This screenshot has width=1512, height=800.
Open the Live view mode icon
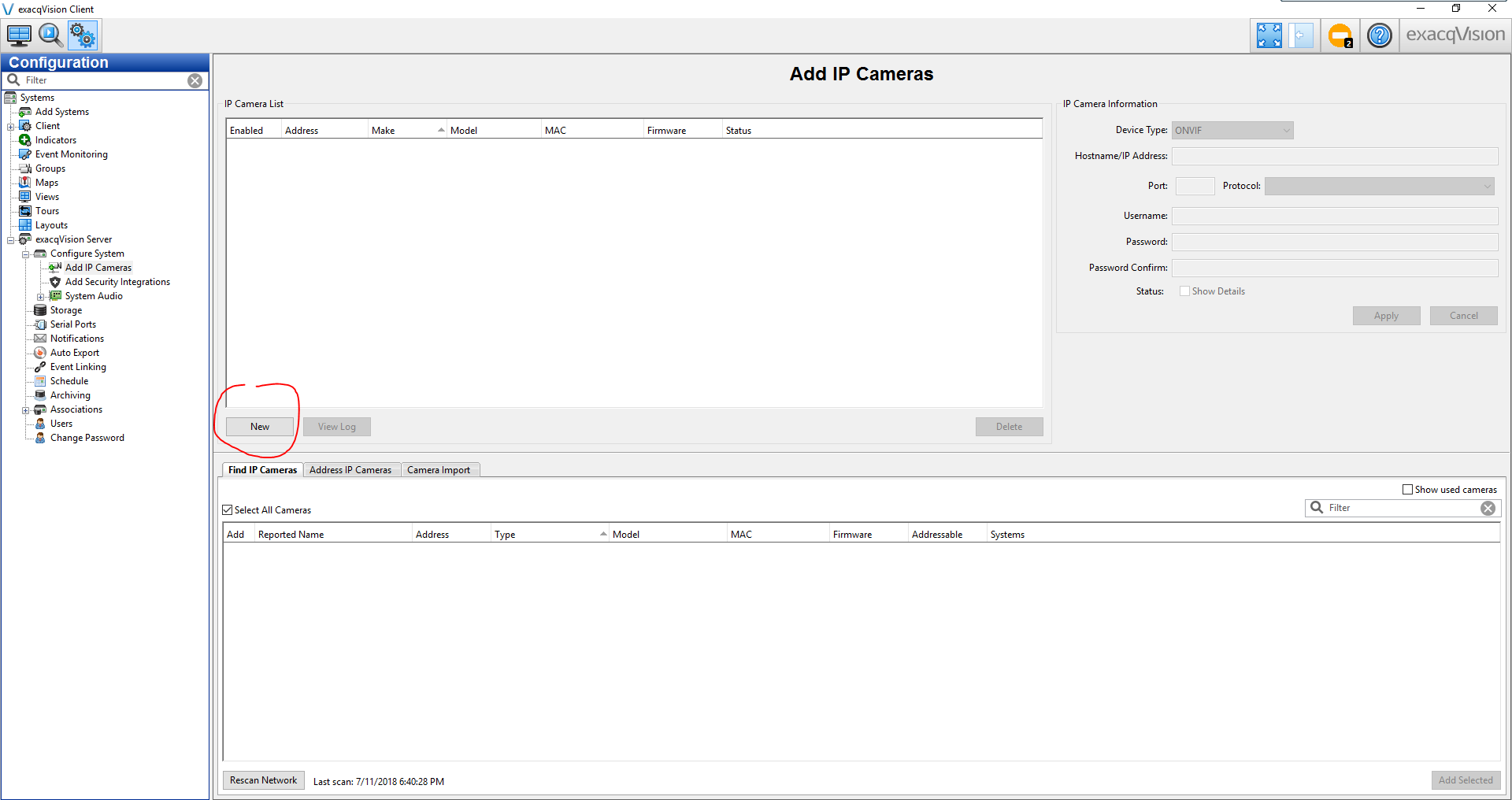click(x=19, y=35)
